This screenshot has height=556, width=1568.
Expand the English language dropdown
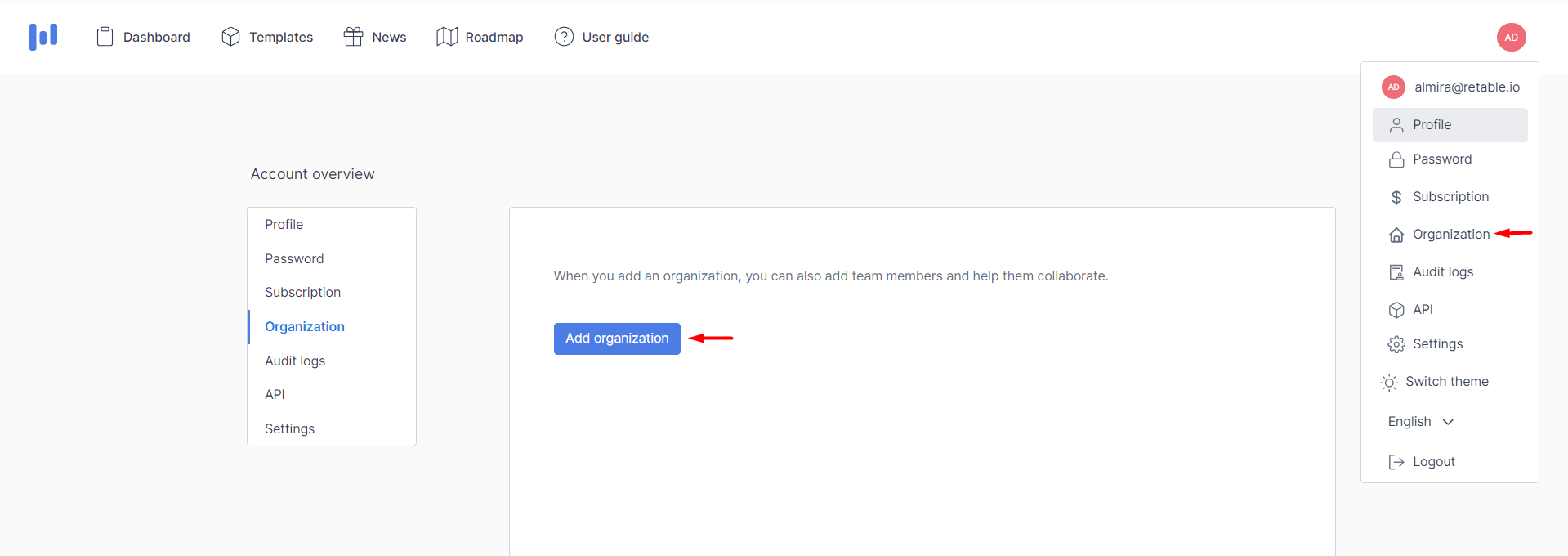click(x=1421, y=422)
